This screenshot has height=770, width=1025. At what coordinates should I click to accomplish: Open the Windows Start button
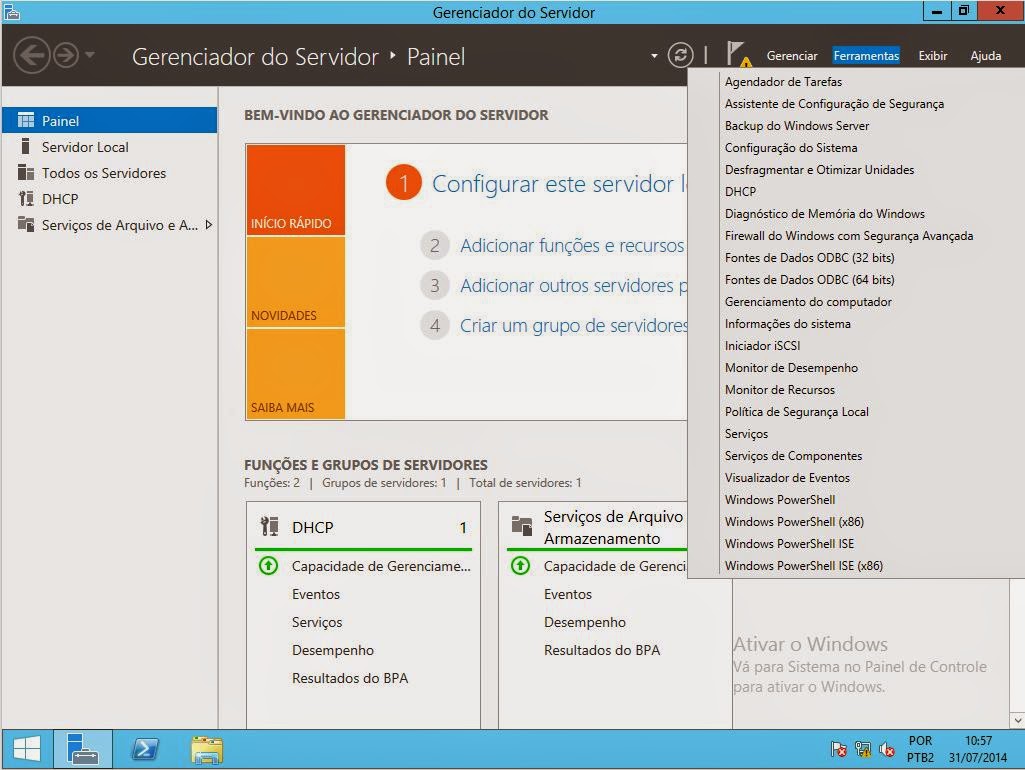point(27,749)
